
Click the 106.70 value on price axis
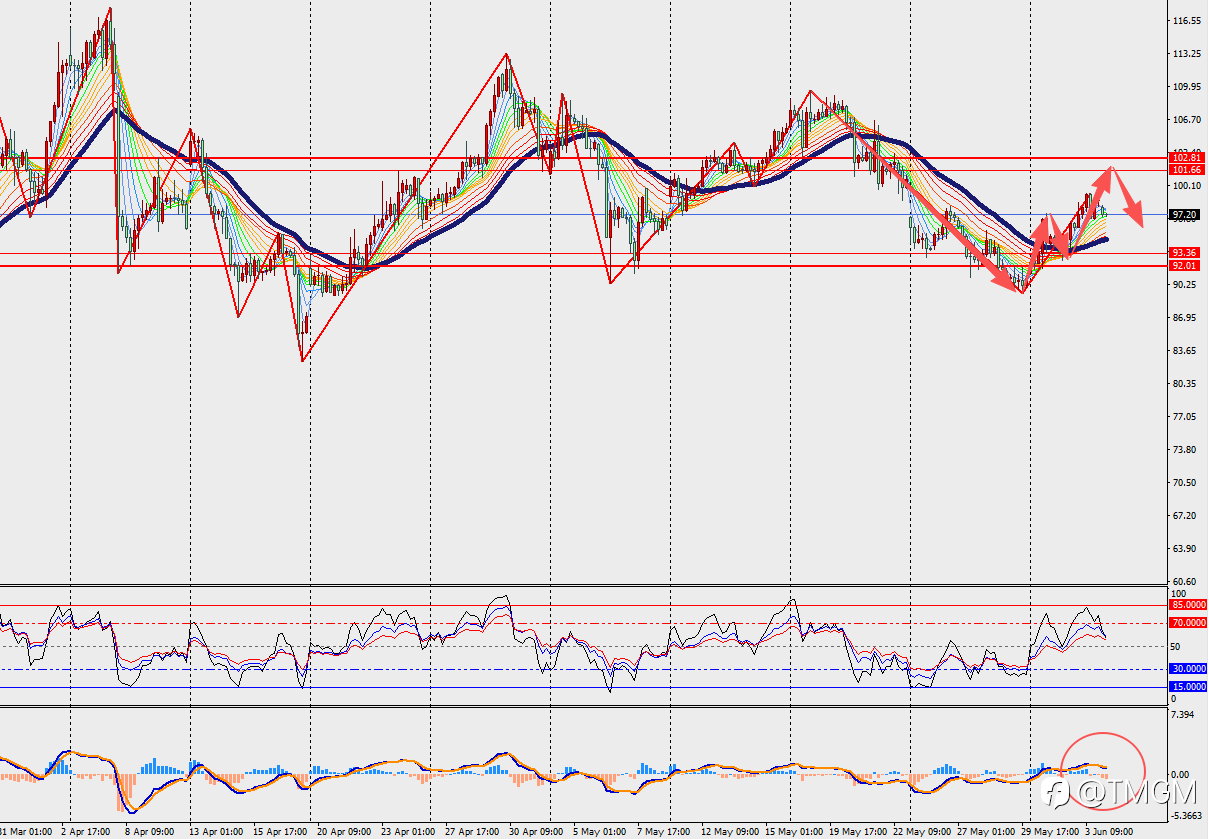tap(1188, 120)
